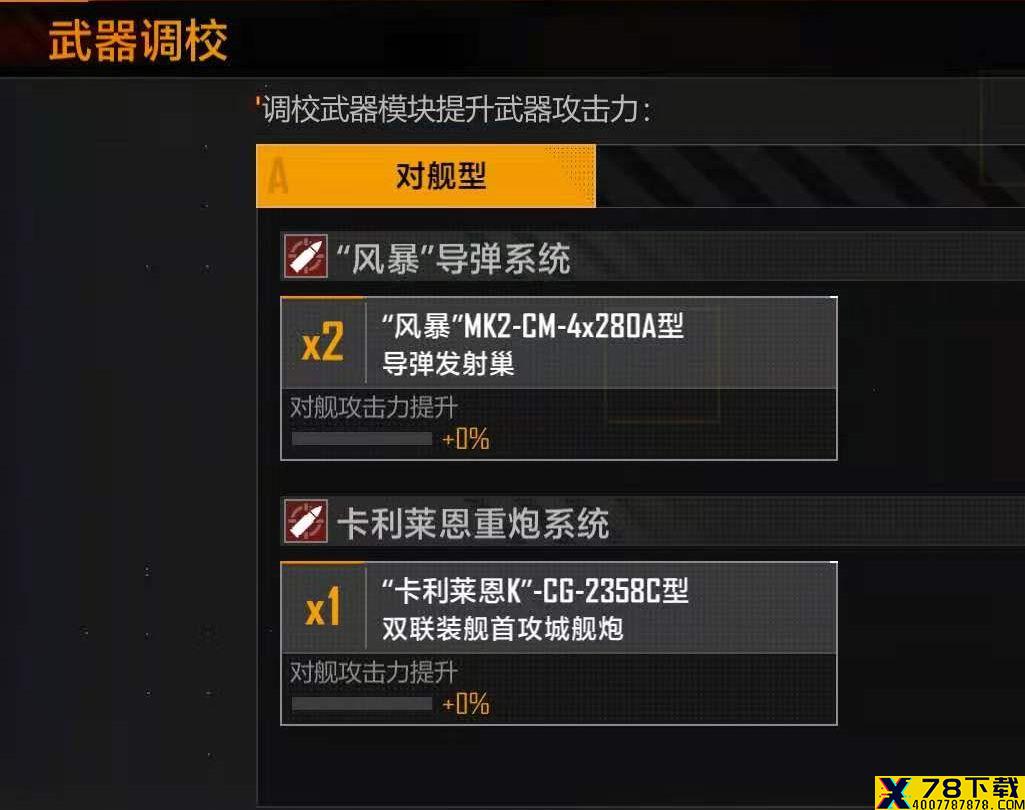Click the x2 quantity badge

(323, 343)
